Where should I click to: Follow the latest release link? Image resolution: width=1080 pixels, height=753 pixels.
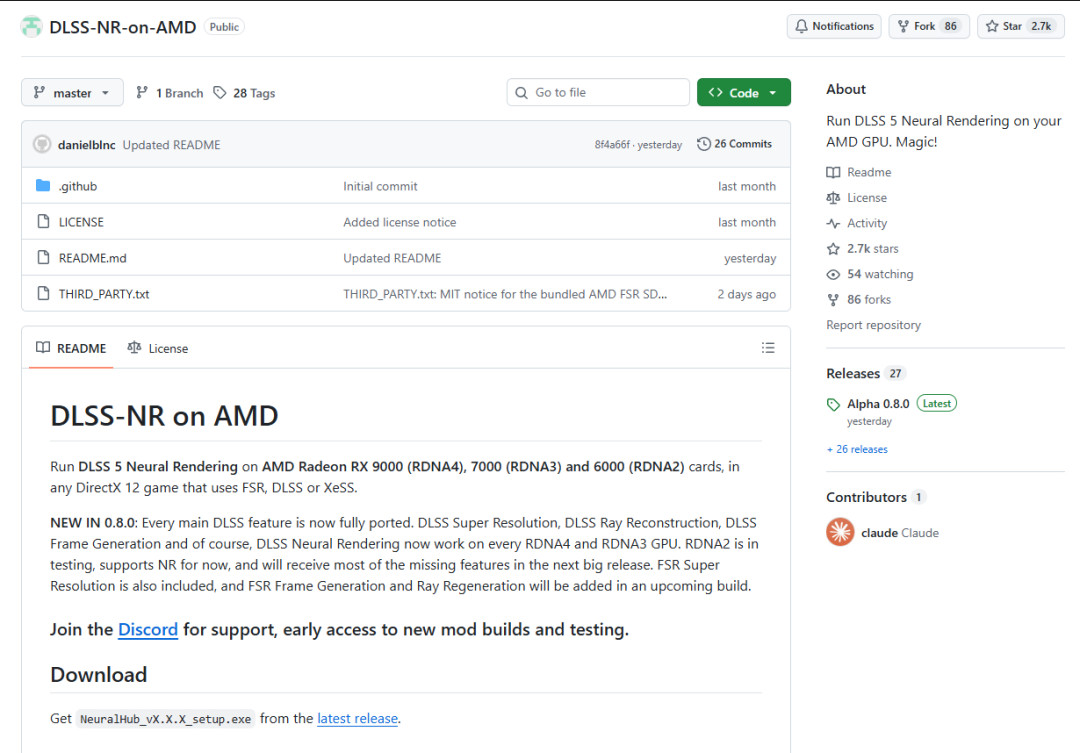357,718
